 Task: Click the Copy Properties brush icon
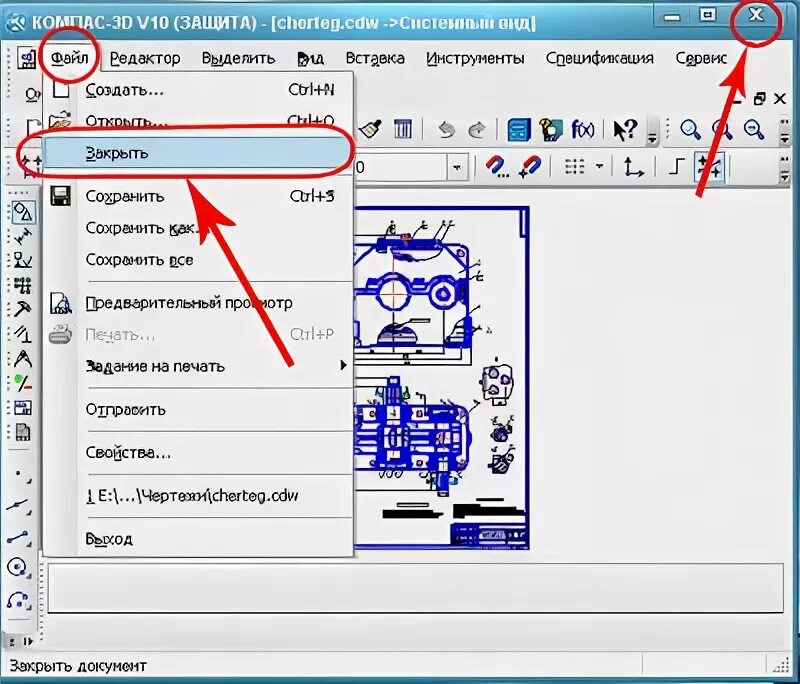[371, 129]
